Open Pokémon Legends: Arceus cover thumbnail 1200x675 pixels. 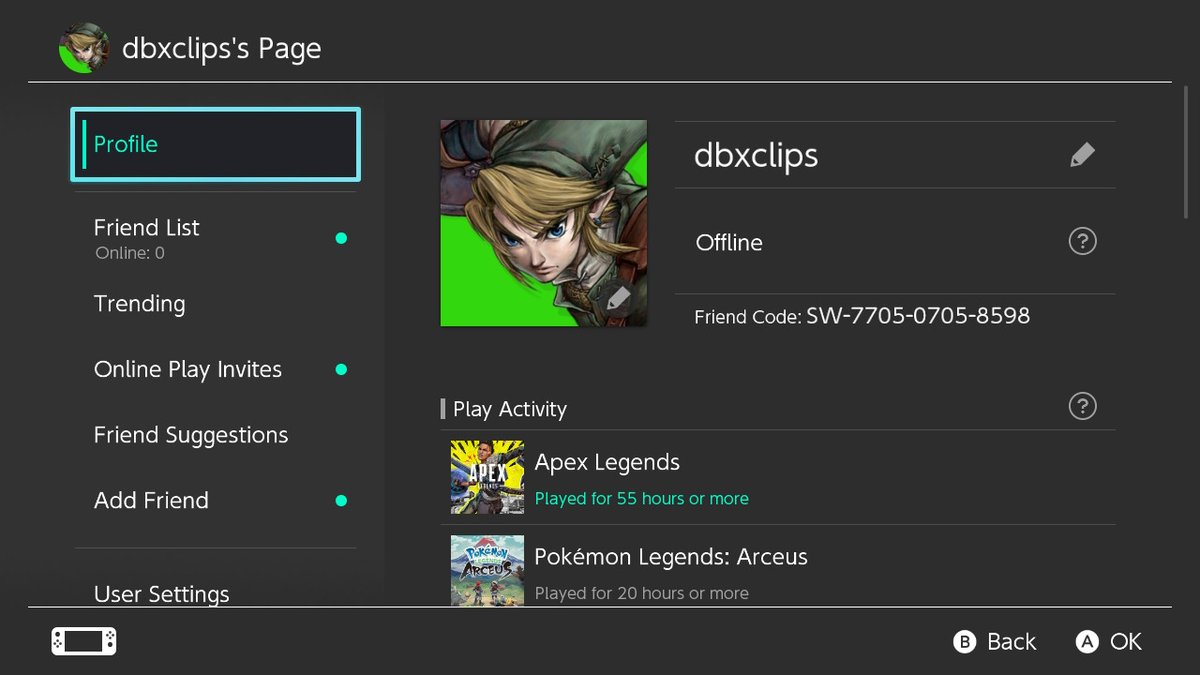coord(487,570)
